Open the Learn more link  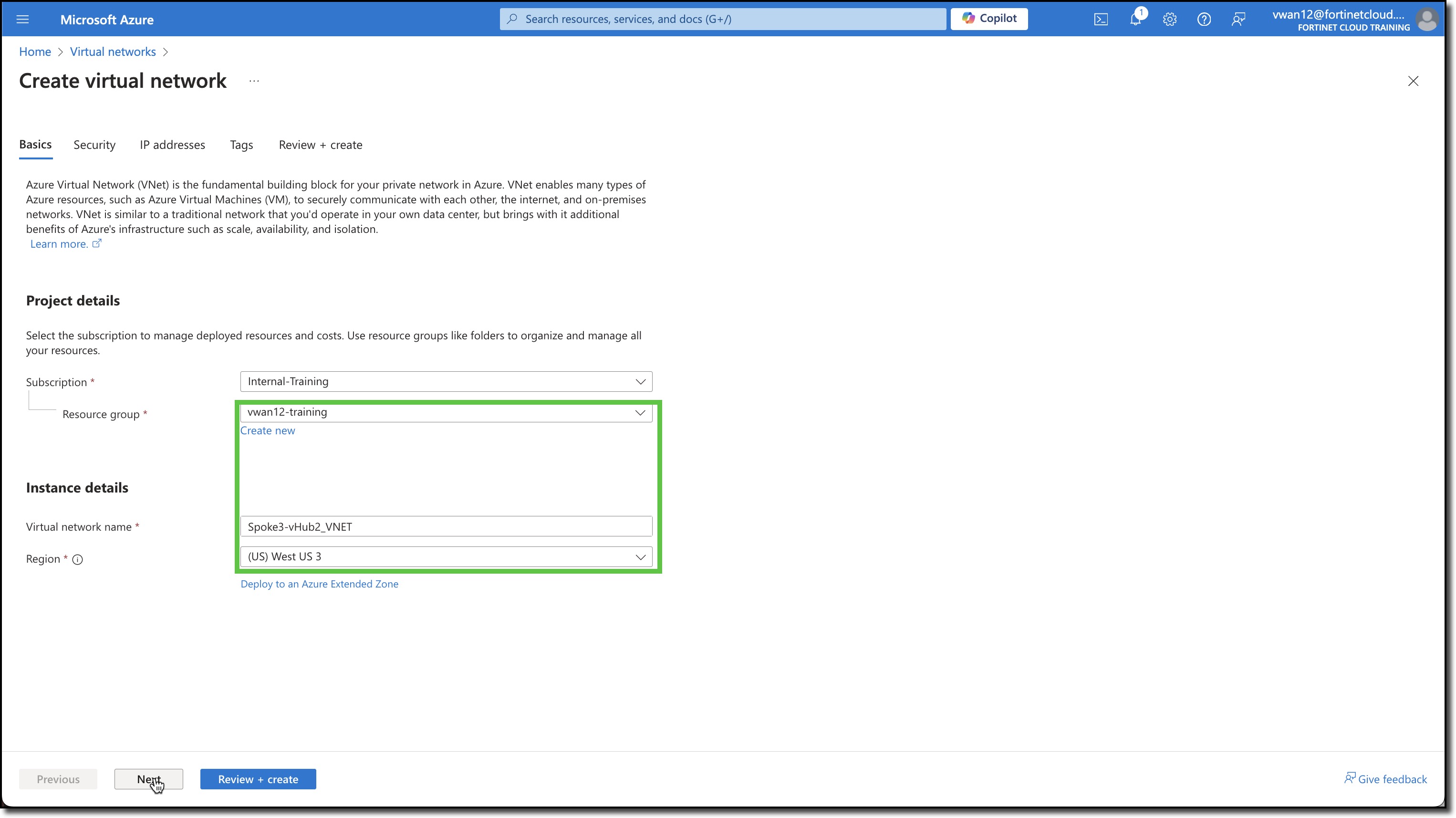[x=65, y=244]
